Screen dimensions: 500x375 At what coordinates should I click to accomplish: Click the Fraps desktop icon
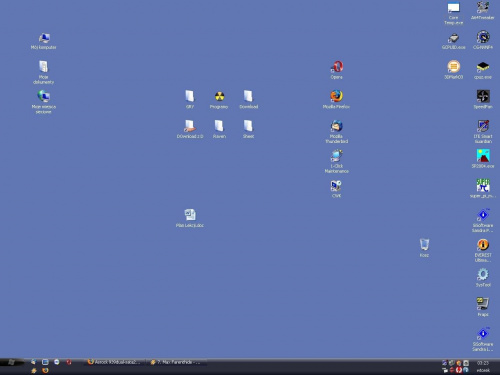point(483,307)
